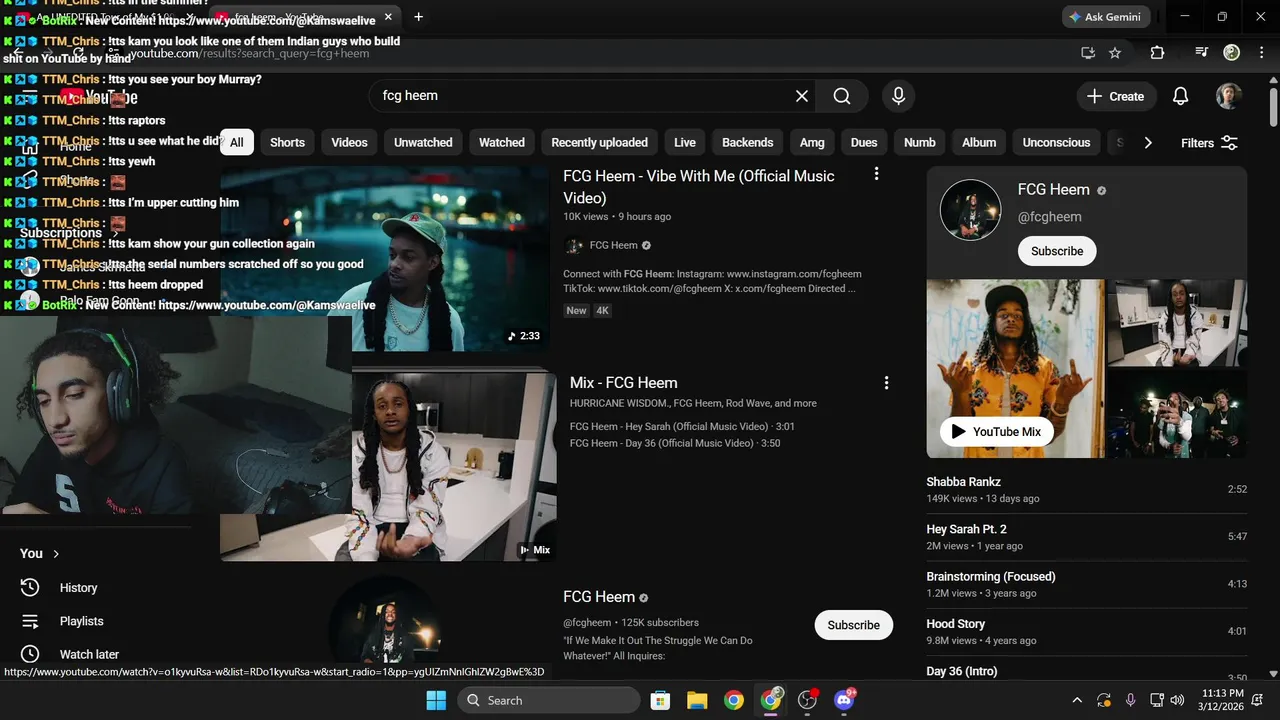Open the History sidebar link
Viewport: 1280px width, 720px height.
[78, 588]
